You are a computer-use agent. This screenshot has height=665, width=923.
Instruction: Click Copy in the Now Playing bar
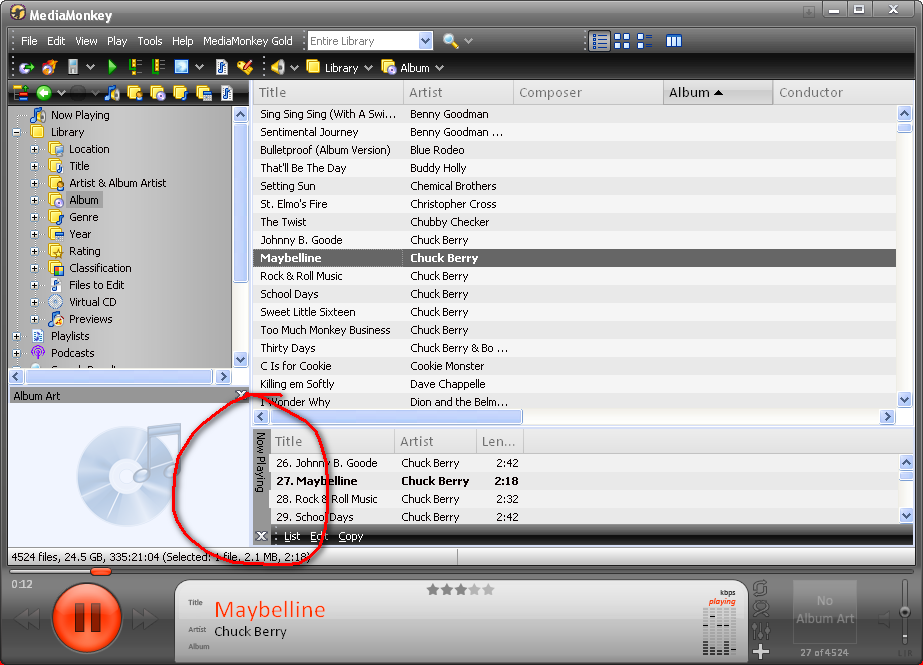pyautogui.click(x=350, y=537)
